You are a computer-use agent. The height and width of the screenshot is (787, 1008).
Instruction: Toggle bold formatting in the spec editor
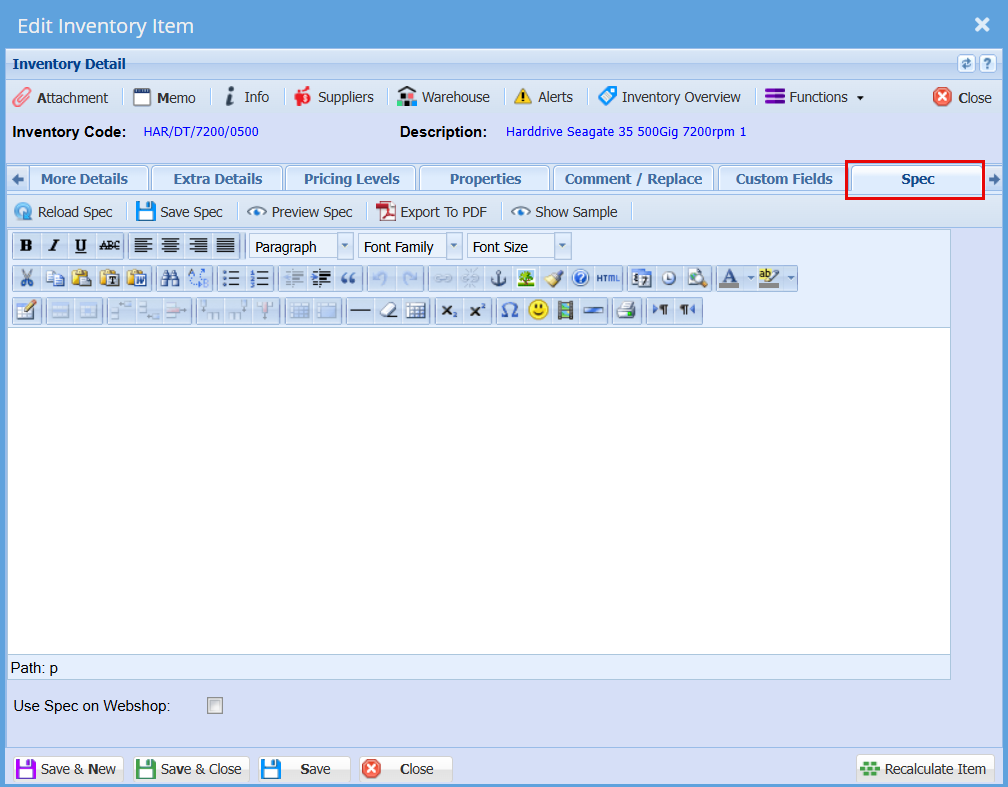pyautogui.click(x=26, y=246)
